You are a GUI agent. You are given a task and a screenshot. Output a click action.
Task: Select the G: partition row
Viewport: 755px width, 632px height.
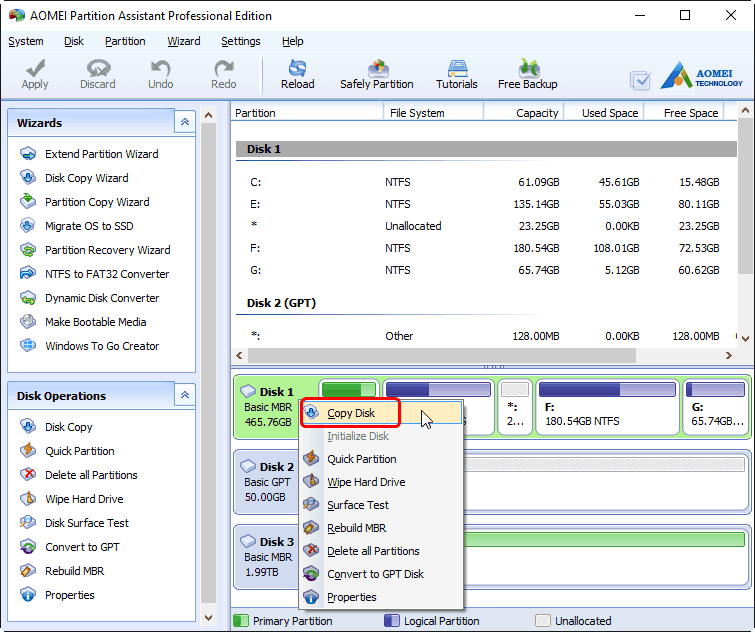[484, 271]
